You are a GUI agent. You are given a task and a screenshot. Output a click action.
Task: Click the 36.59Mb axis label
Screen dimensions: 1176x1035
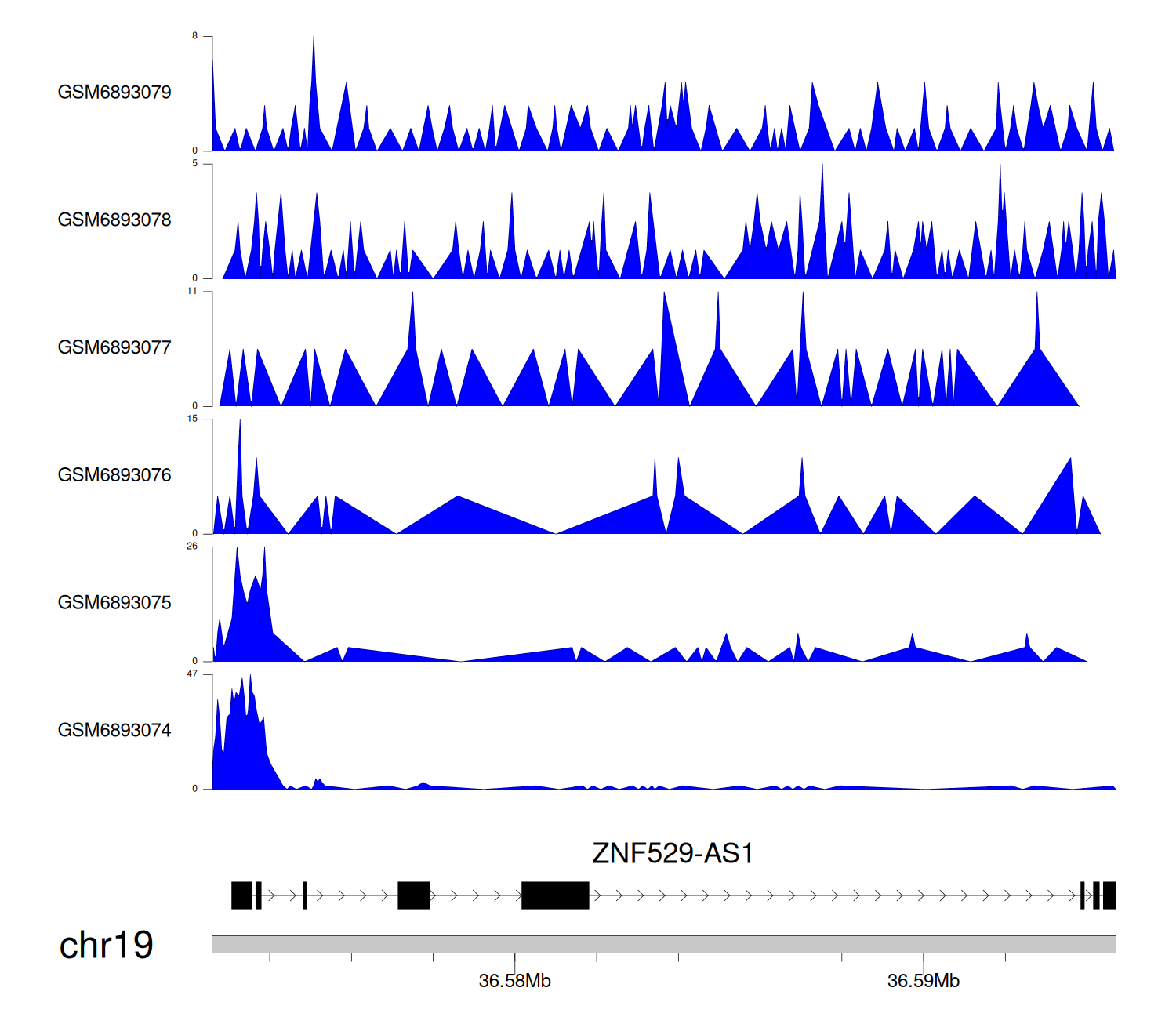click(x=923, y=981)
